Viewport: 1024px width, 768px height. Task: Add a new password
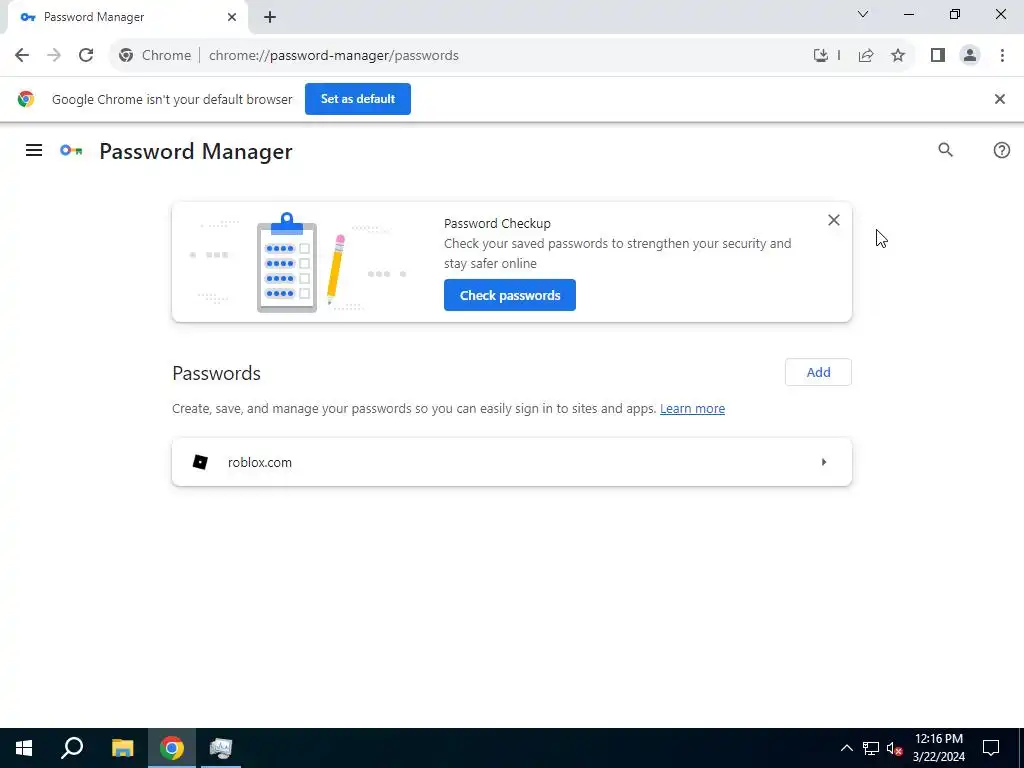(x=818, y=372)
